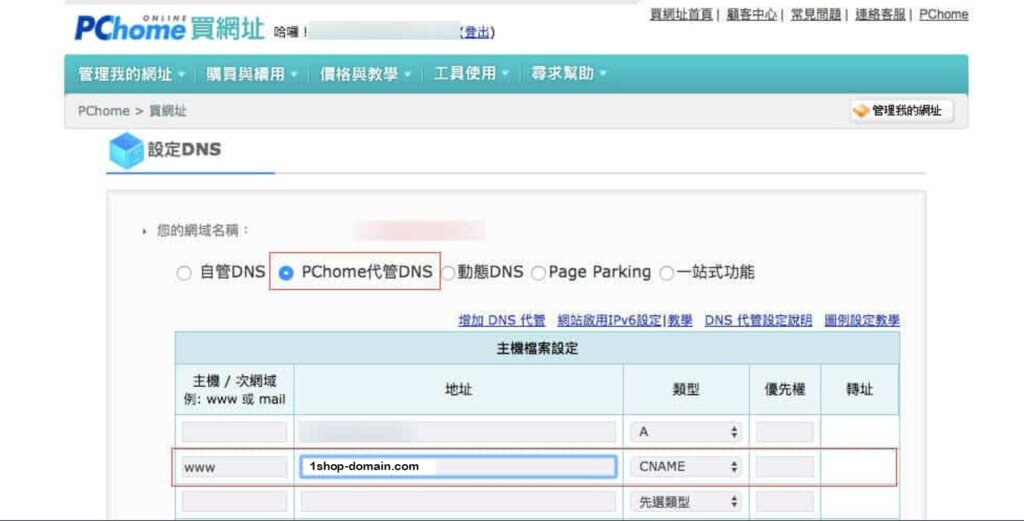Click the blue cube 設定DNS icon
The width and height of the screenshot is (1024, 521).
pyautogui.click(x=126, y=150)
